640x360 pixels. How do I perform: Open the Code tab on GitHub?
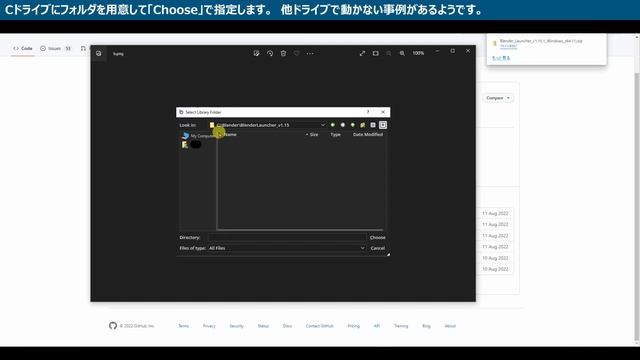coord(23,48)
